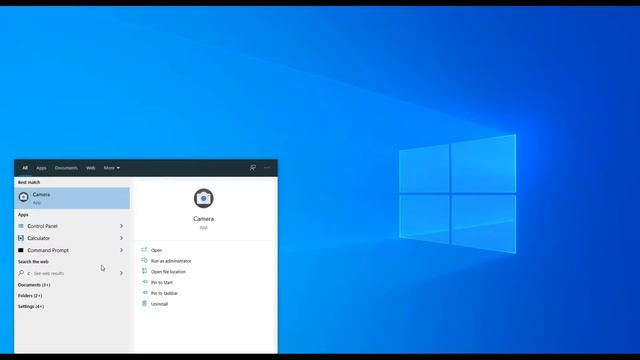This screenshot has height=360, width=640.
Task: Open the Control Panel result
Action: (x=72, y=226)
